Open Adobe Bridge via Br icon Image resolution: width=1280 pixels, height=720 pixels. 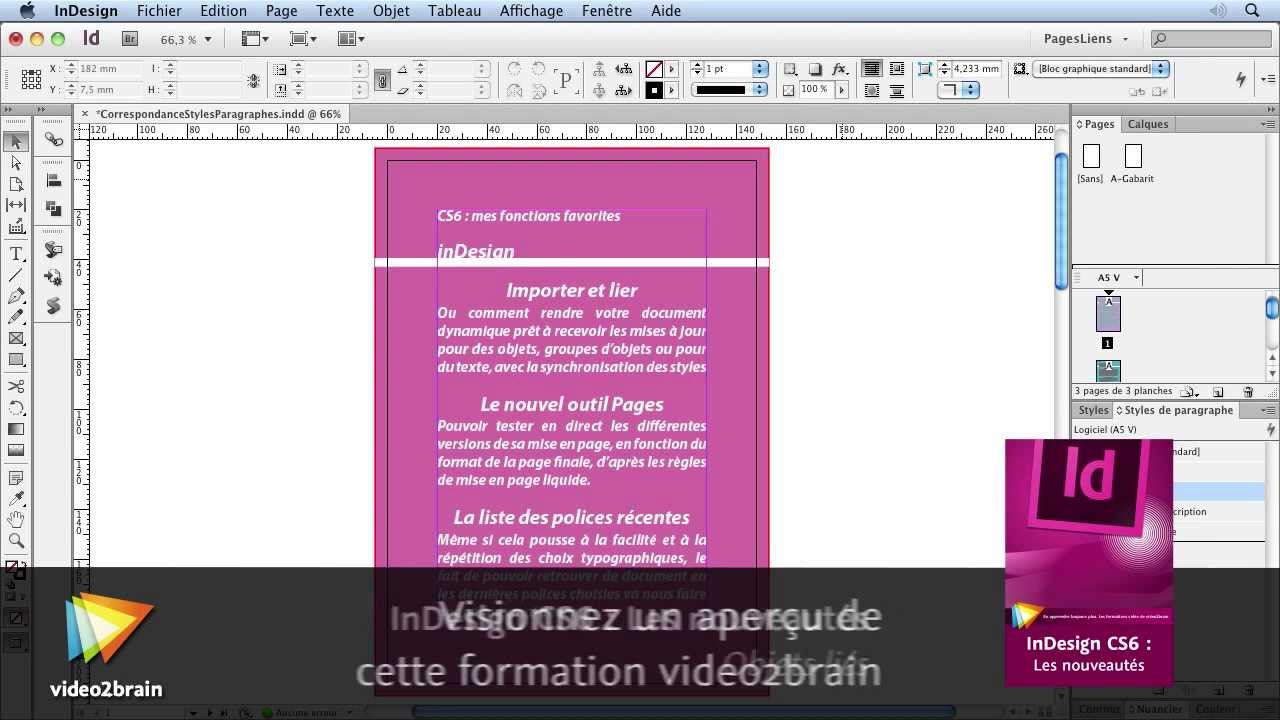point(130,39)
